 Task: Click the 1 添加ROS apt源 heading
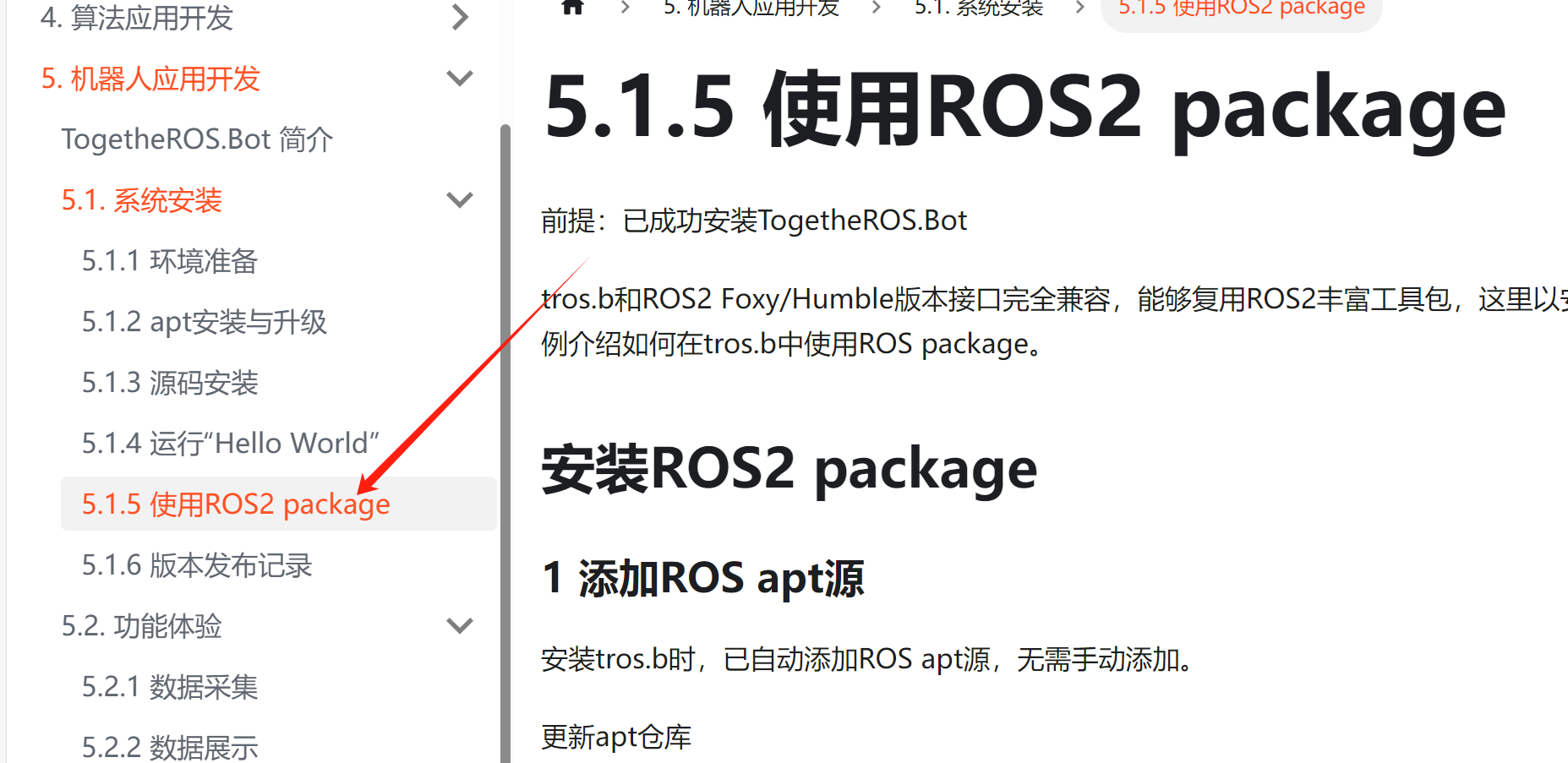703,578
